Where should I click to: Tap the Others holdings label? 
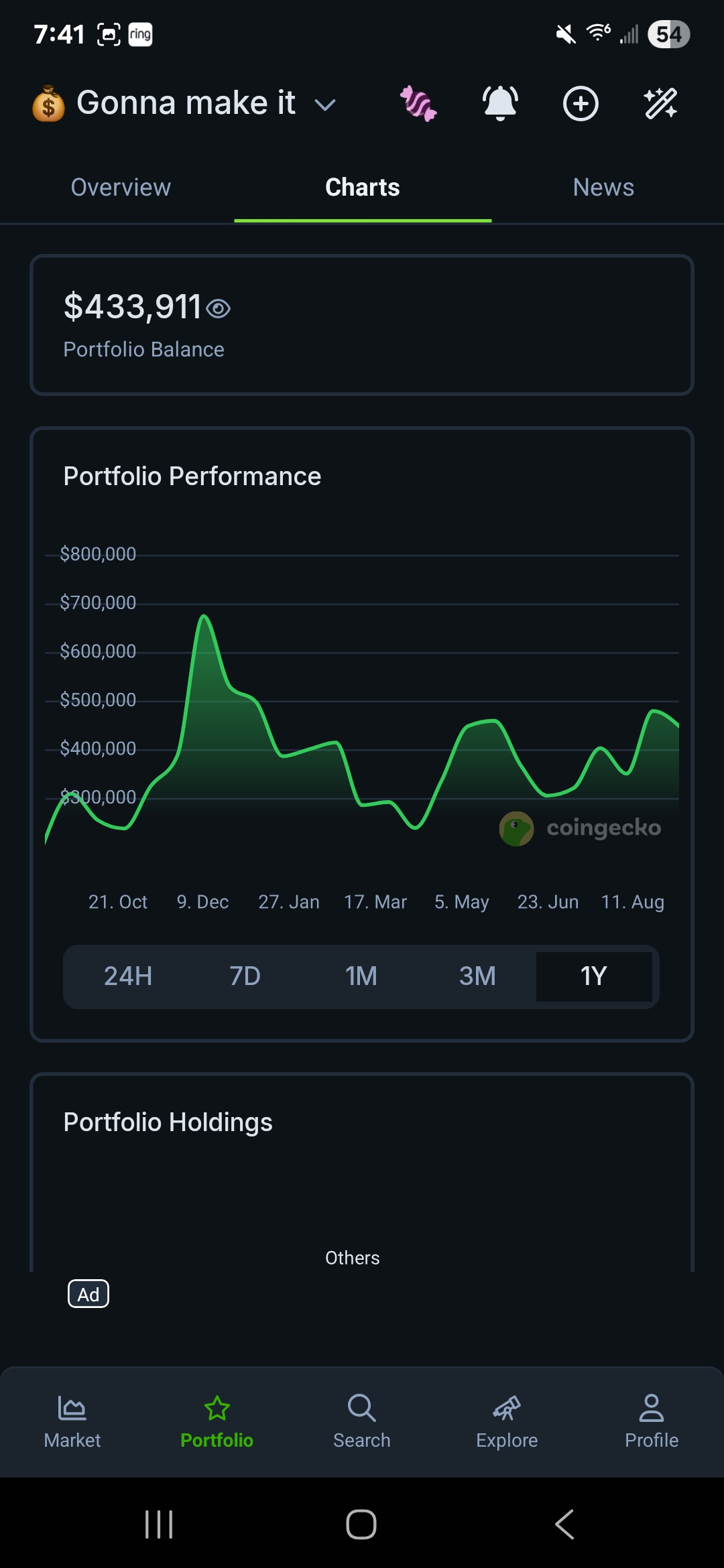(353, 1258)
